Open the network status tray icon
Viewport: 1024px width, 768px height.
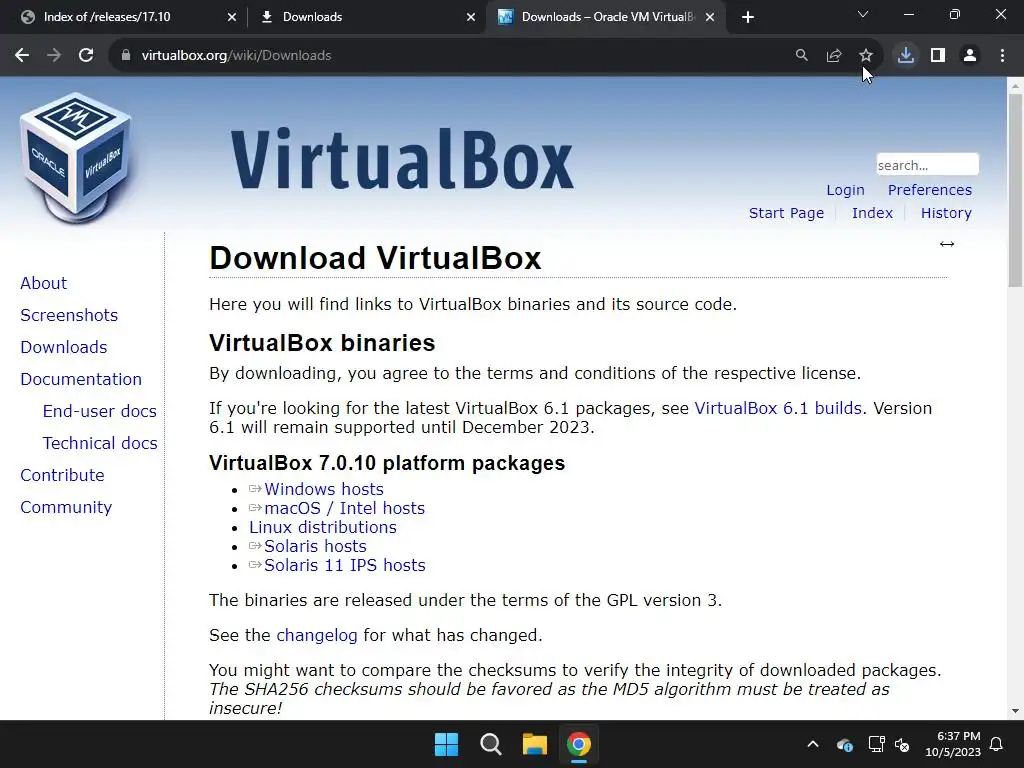pyautogui.click(x=876, y=744)
